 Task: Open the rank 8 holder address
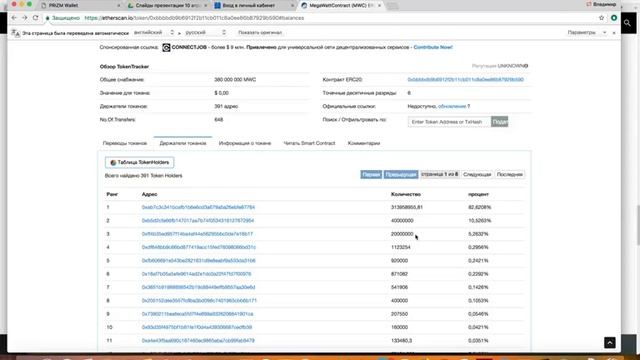(199, 300)
